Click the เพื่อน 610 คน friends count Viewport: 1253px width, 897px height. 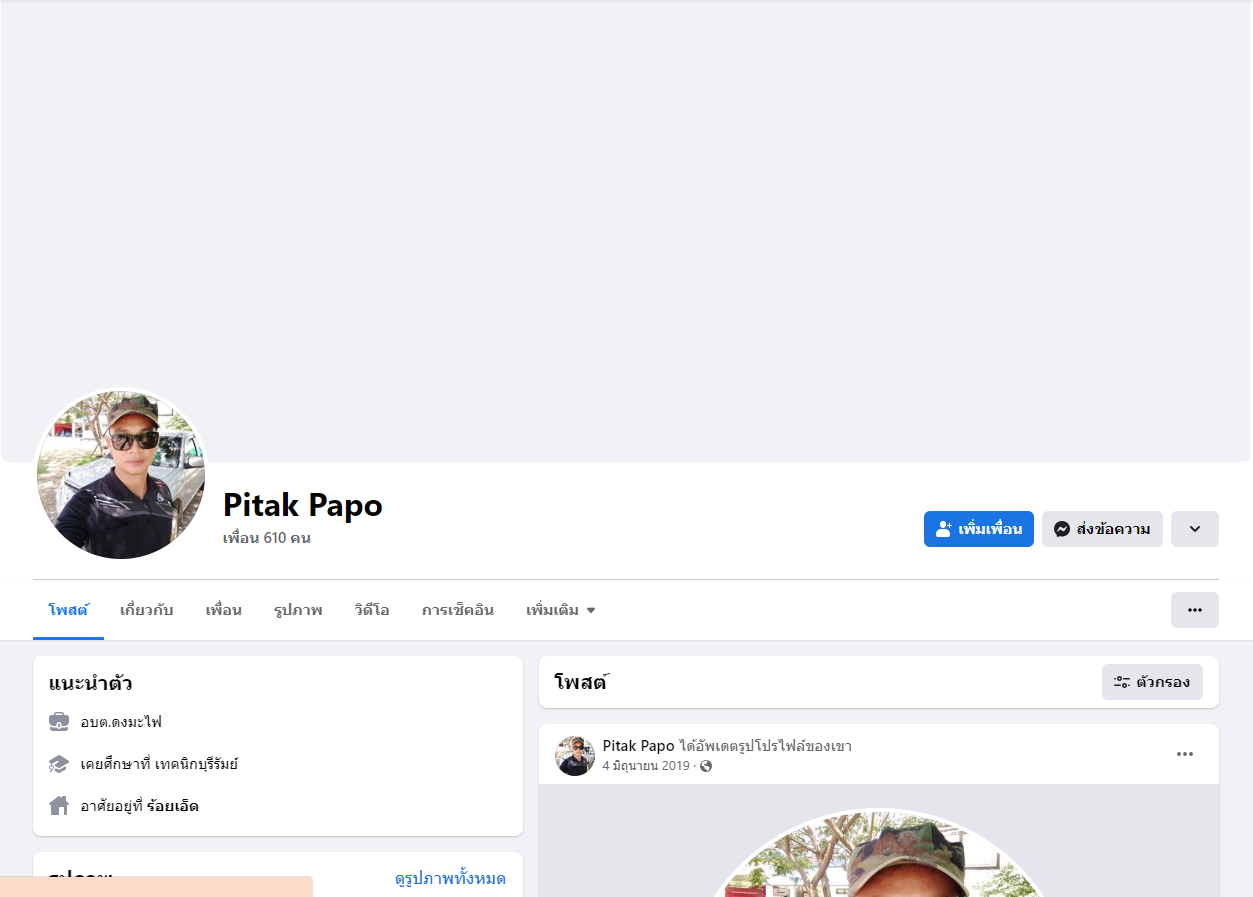pyautogui.click(x=267, y=538)
